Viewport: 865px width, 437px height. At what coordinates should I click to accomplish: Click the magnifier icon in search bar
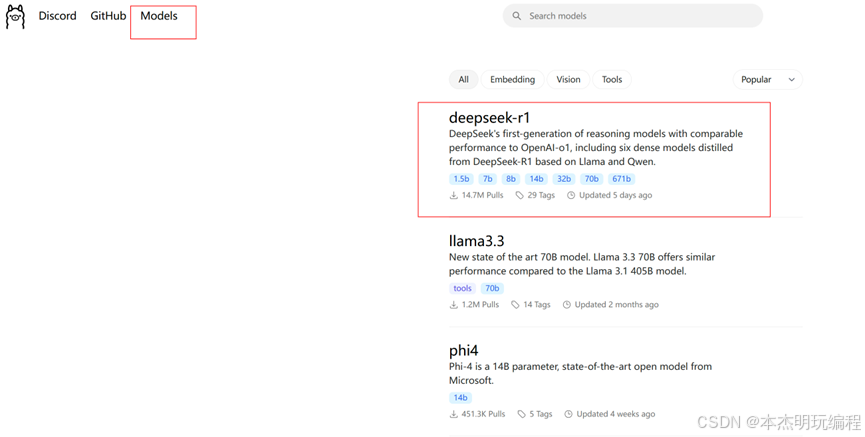coord(516,16)
